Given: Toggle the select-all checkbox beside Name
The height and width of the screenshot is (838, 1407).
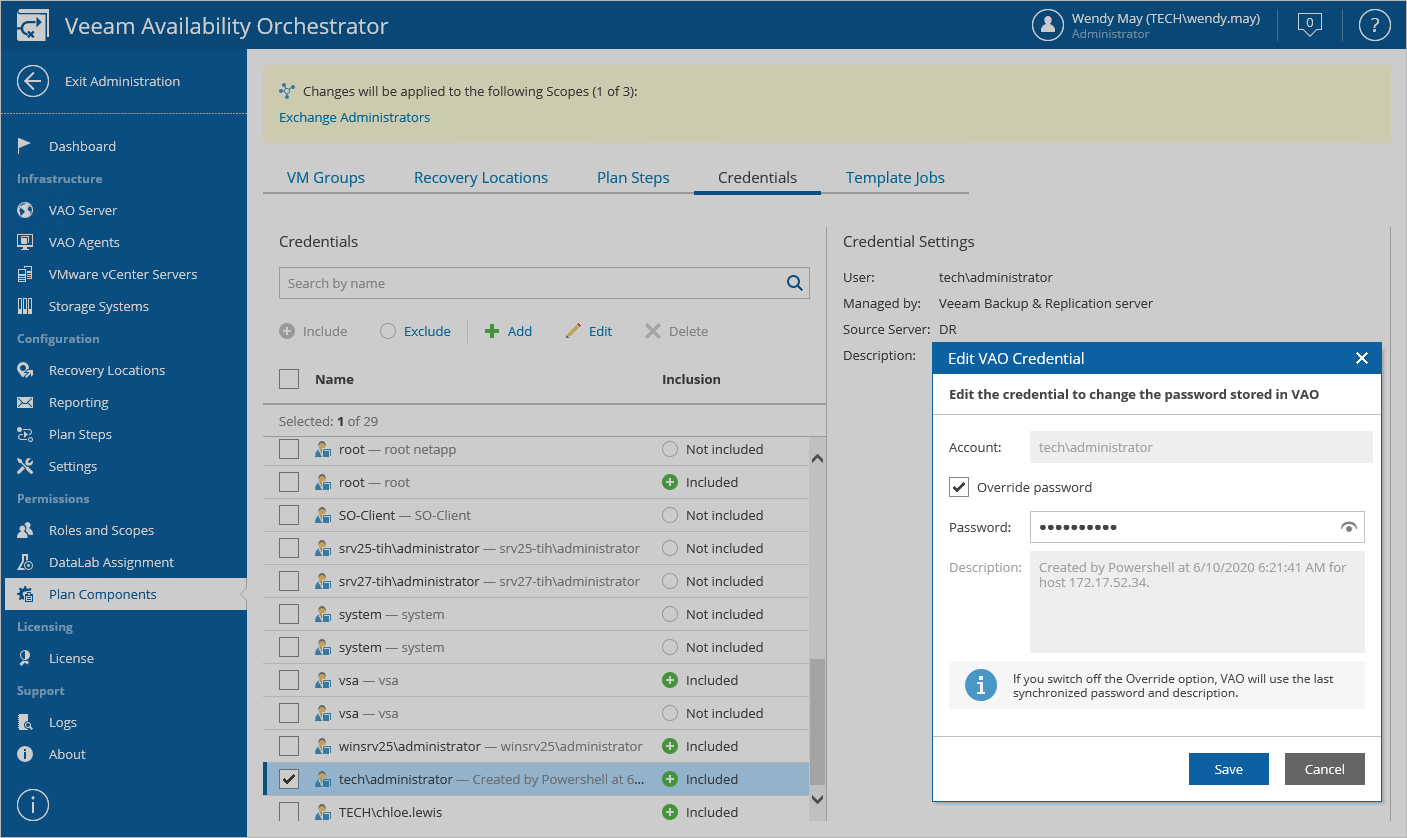Looking at the screenshot, I should click(x=289, y=379).
